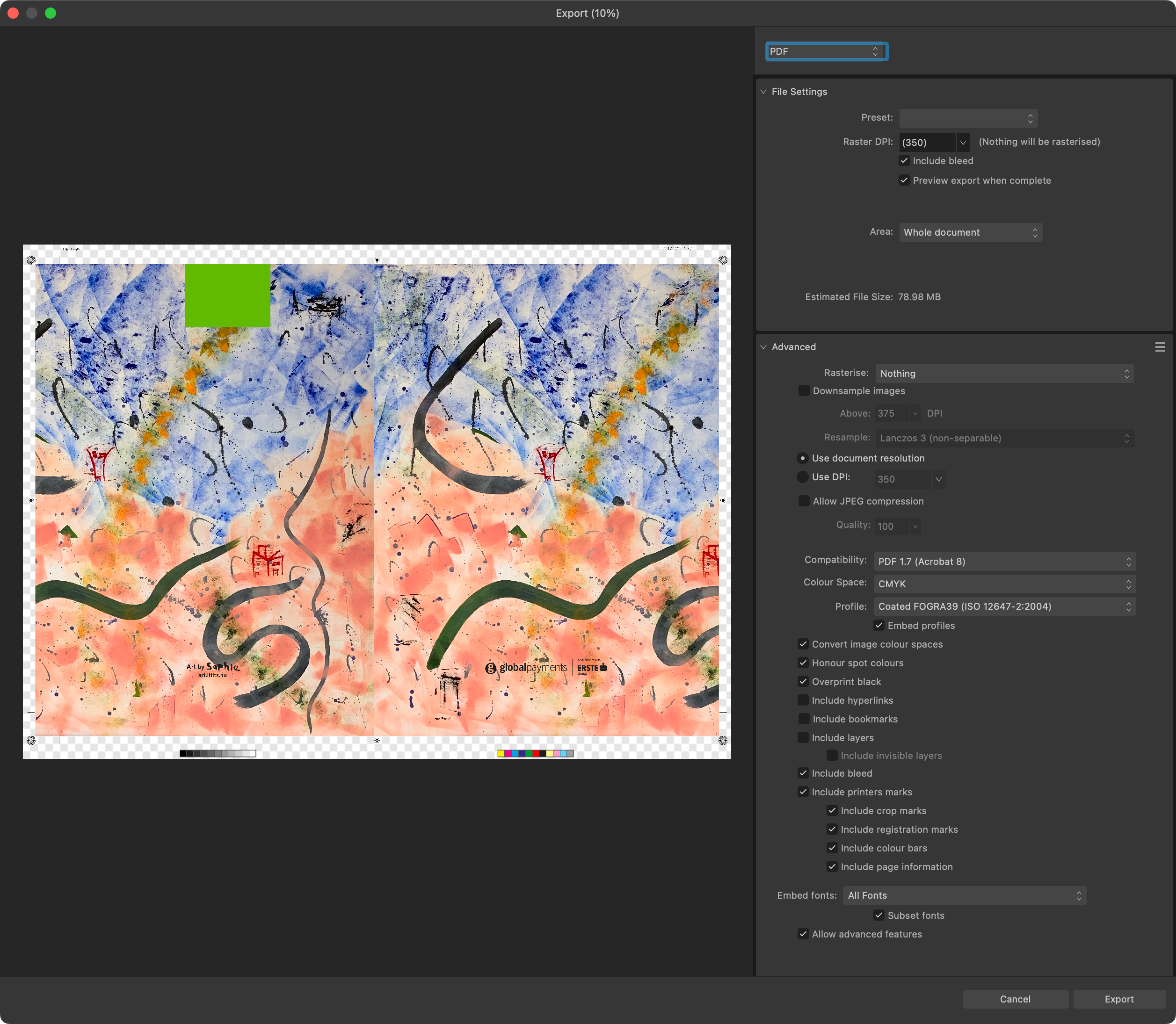
Task: Click the greyscale colour bar in preview
Action: pos(218,753)
